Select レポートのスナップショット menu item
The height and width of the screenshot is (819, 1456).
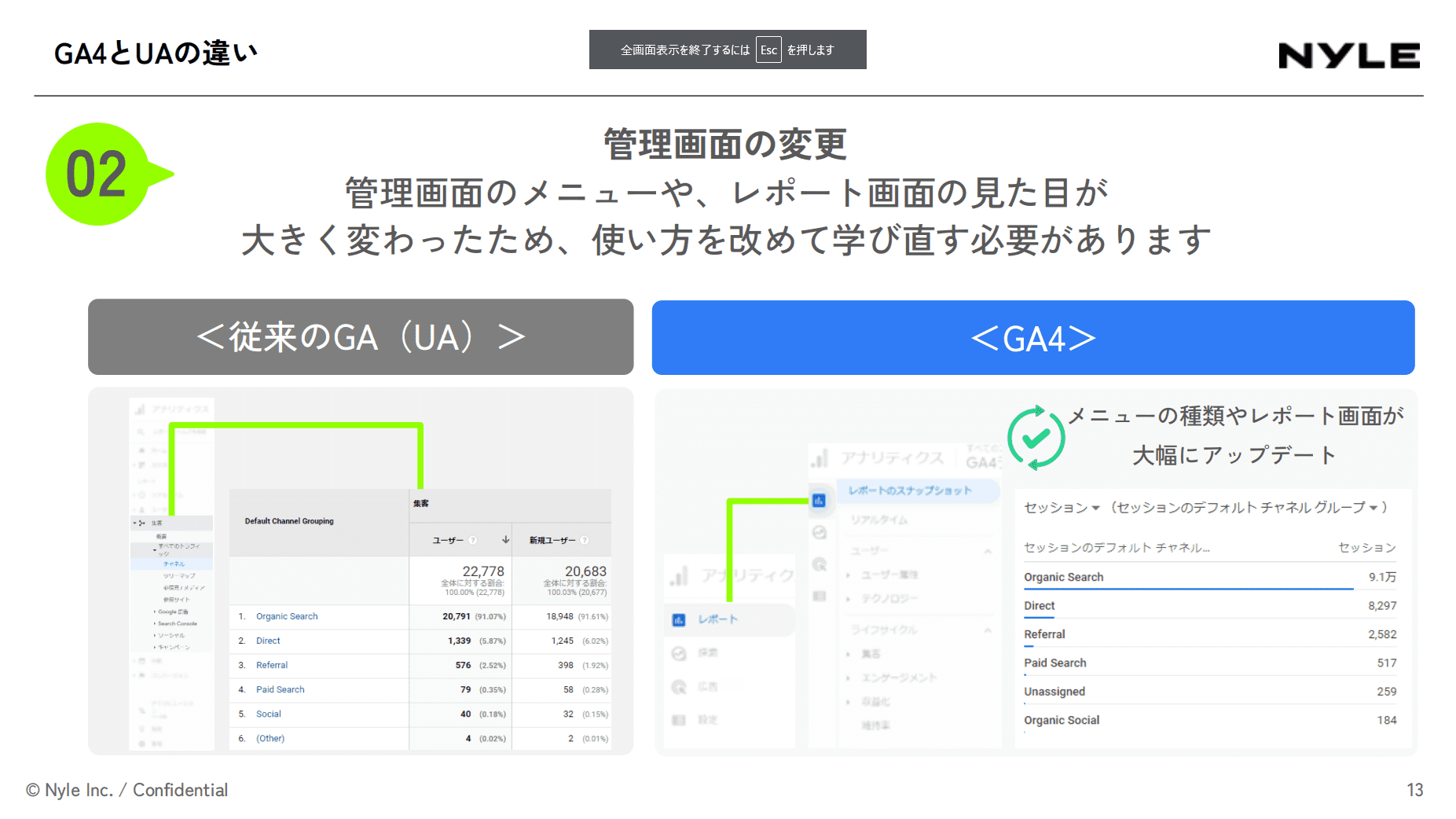(x=918, y=490)
